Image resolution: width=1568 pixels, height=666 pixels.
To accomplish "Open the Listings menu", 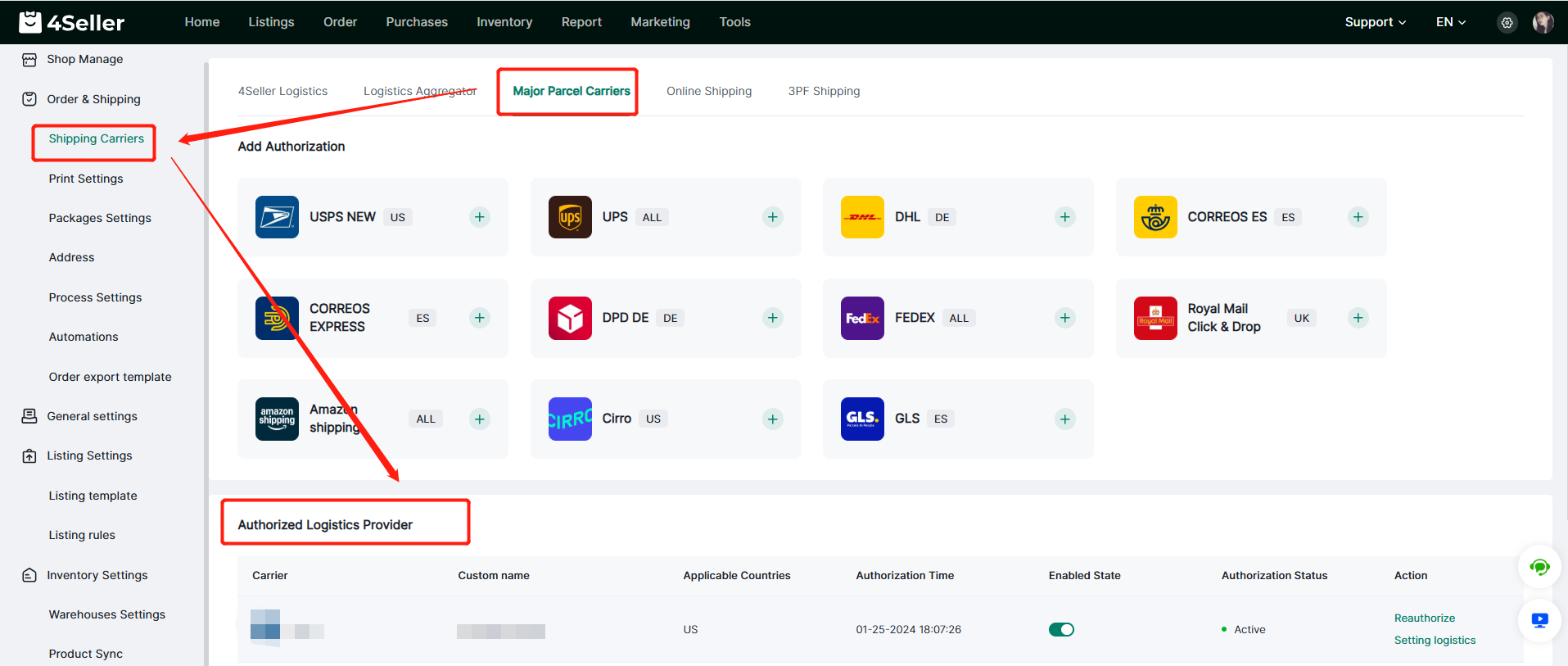I will pos(271,22).
